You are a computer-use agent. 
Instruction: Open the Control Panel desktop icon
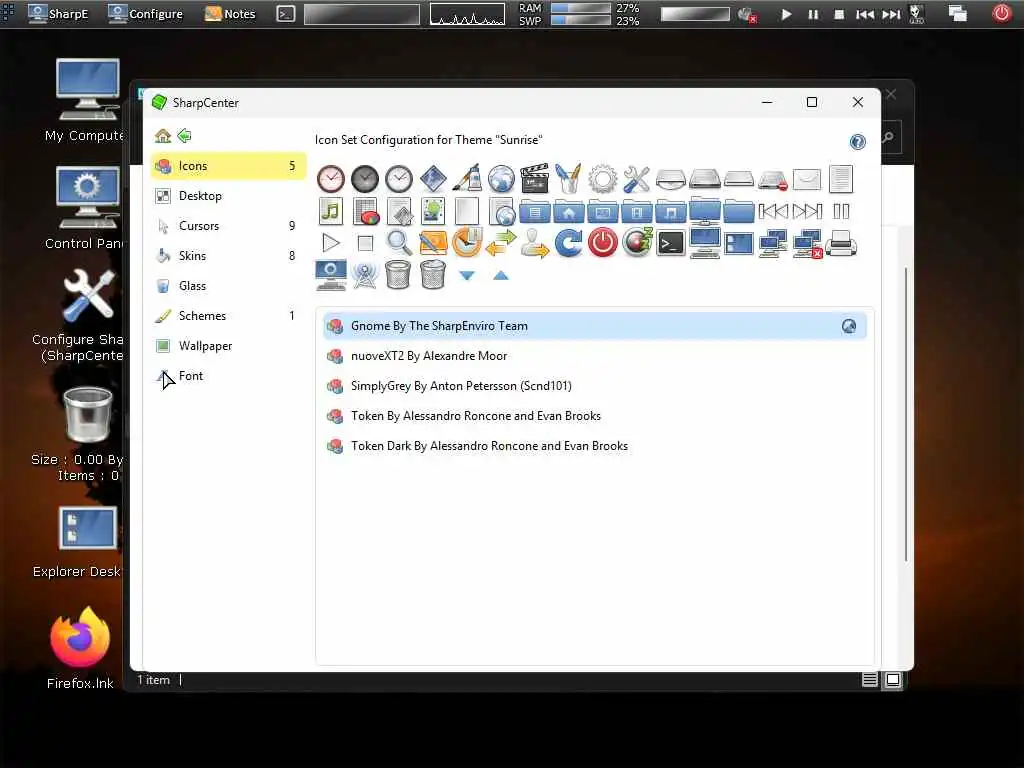tap(87, 197)
